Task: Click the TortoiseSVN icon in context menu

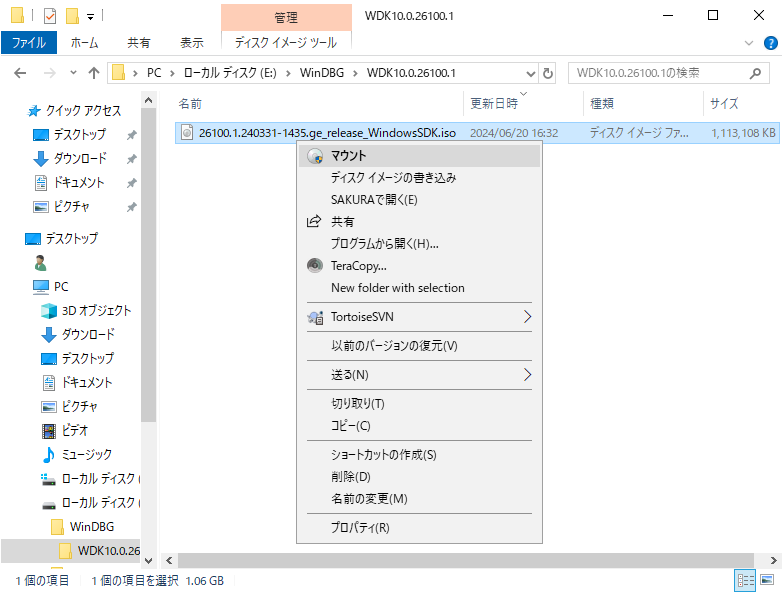Action: (x=315, y=317)
